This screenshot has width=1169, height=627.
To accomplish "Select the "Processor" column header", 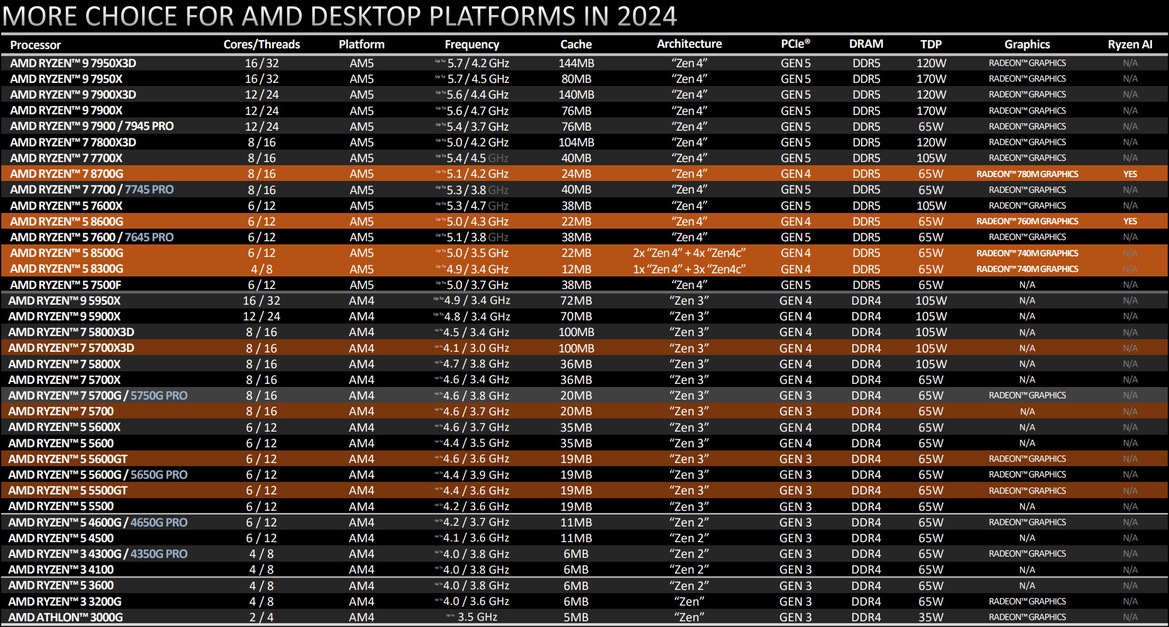I will pyautogui.click(x=35, y=45).
